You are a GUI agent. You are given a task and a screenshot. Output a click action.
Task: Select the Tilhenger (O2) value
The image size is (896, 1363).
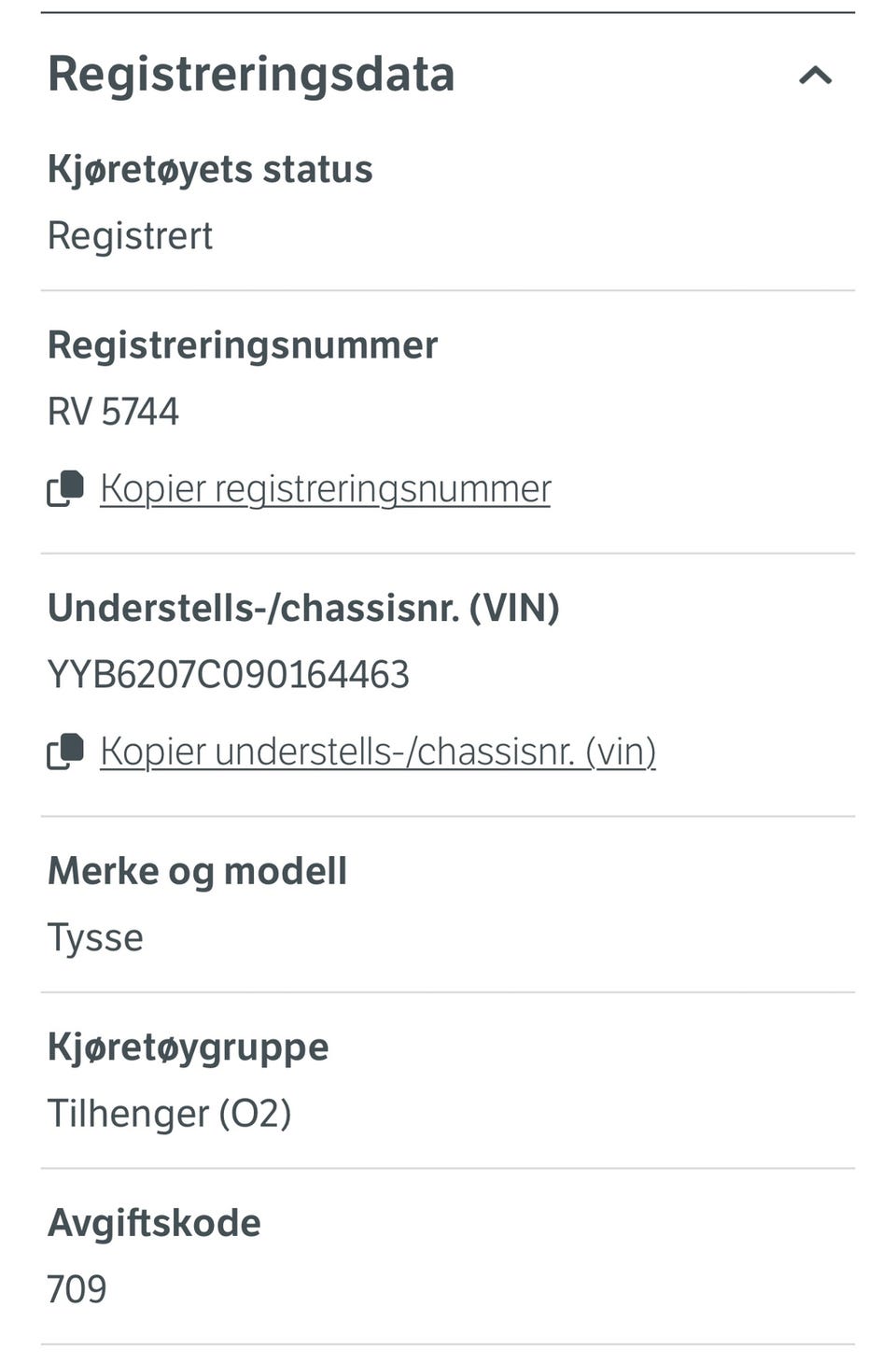pyautogui.click(x=169, y=1114)
